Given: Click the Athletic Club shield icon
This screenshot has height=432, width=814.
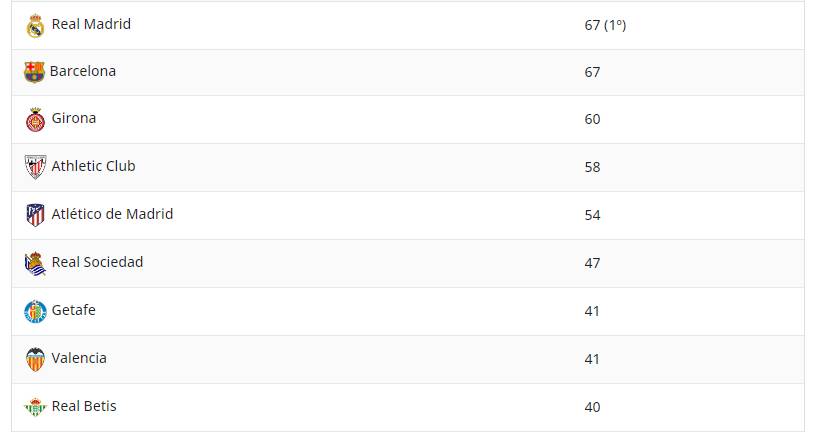Looking at the screenshot, I should pos(35,167).
